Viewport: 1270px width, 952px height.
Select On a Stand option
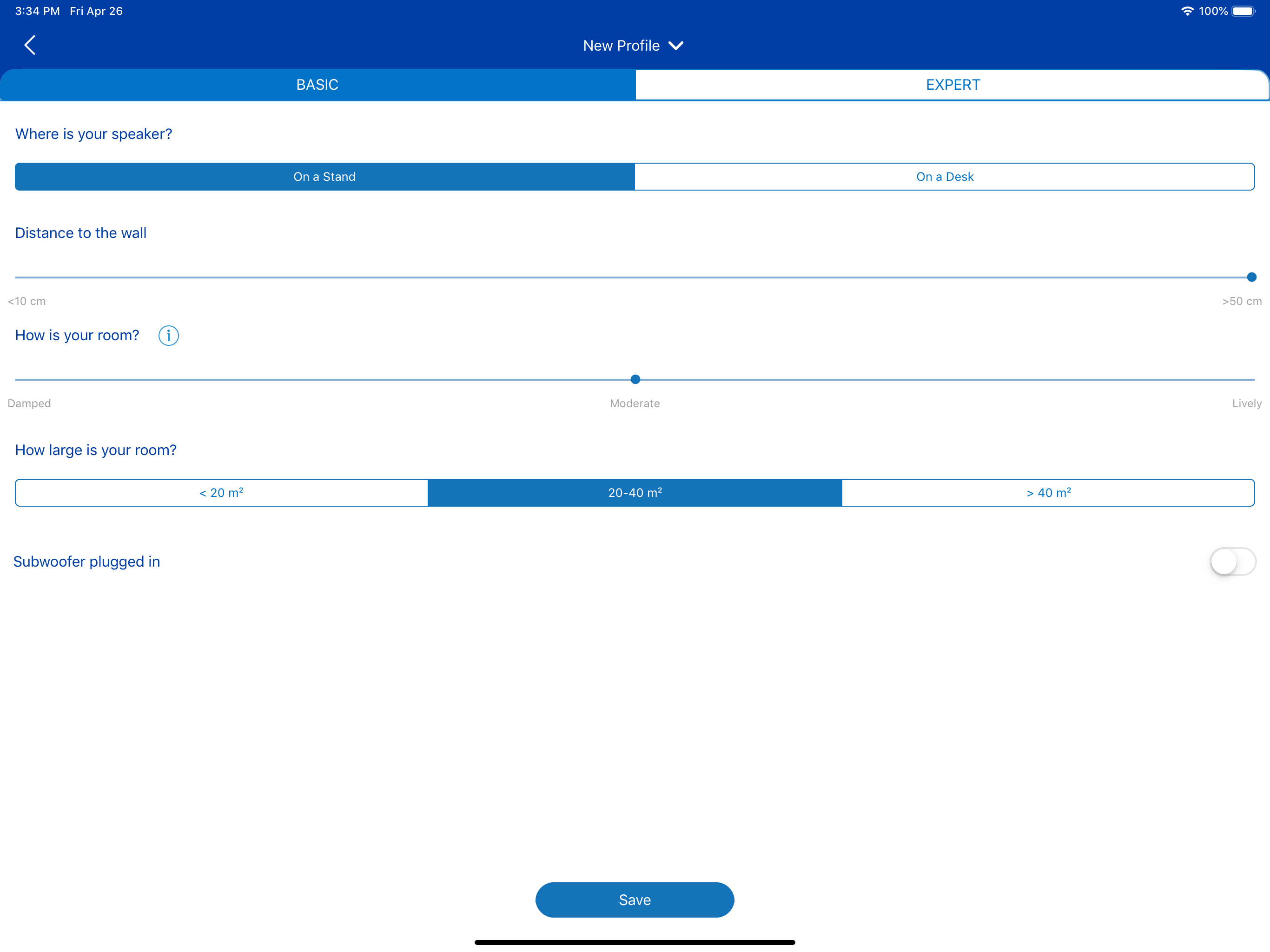pyautogui.click(x=324, y=177)
